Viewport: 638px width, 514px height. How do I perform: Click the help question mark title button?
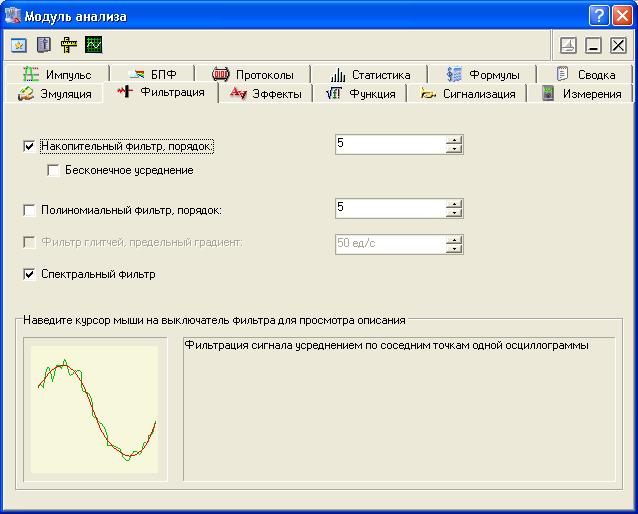point(599,16)
